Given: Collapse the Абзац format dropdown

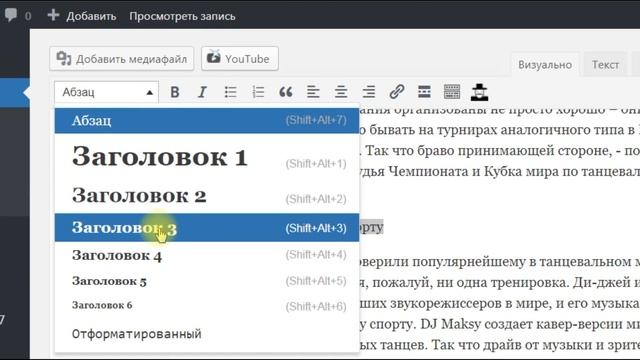Looking at the screenshot, I should click(106, 92).
